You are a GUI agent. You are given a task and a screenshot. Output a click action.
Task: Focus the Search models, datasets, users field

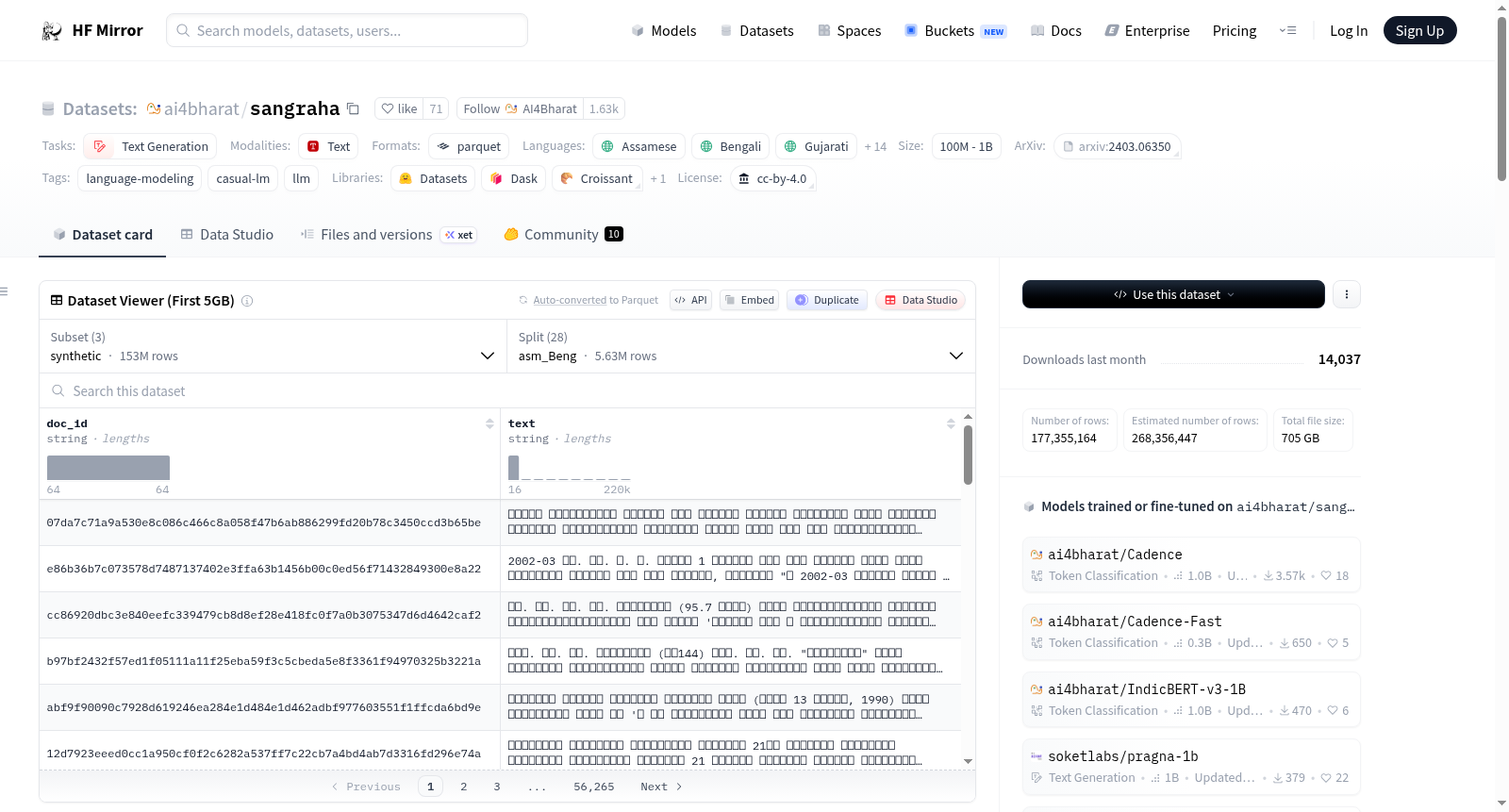pos(347,30)
